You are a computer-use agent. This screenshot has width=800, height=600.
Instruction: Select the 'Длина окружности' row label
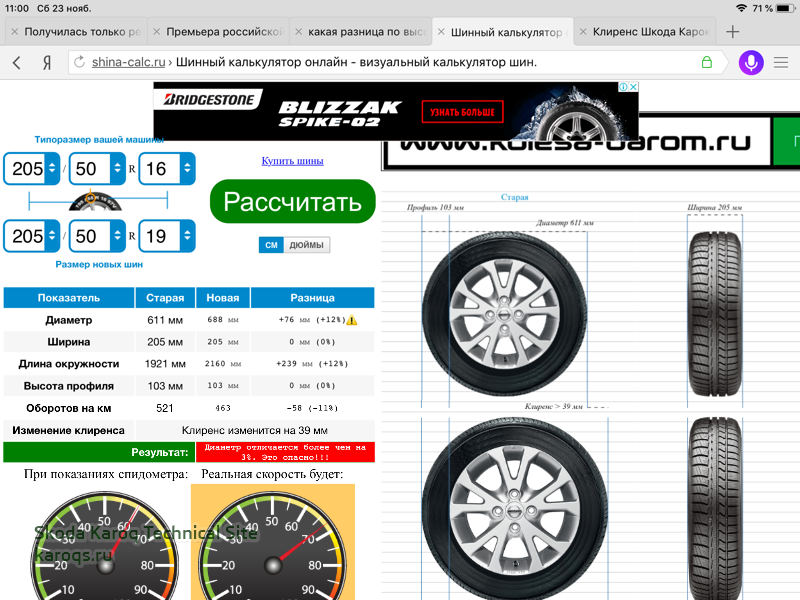click(69, 364)
